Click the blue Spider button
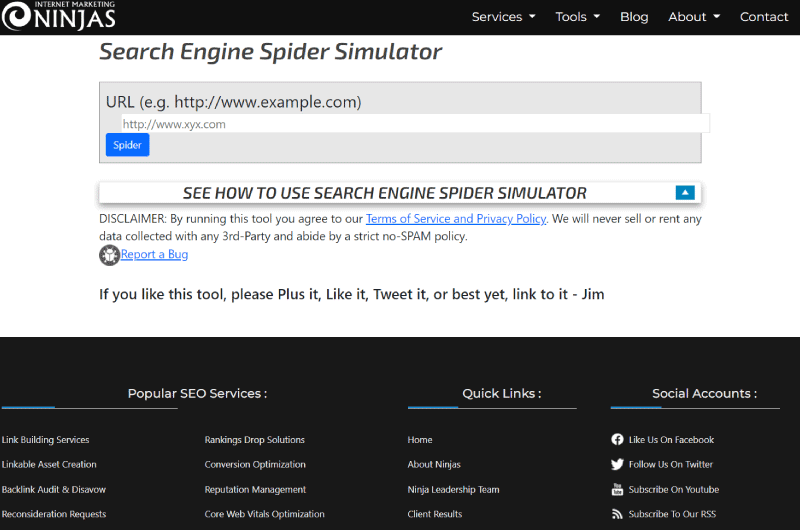 128,145
